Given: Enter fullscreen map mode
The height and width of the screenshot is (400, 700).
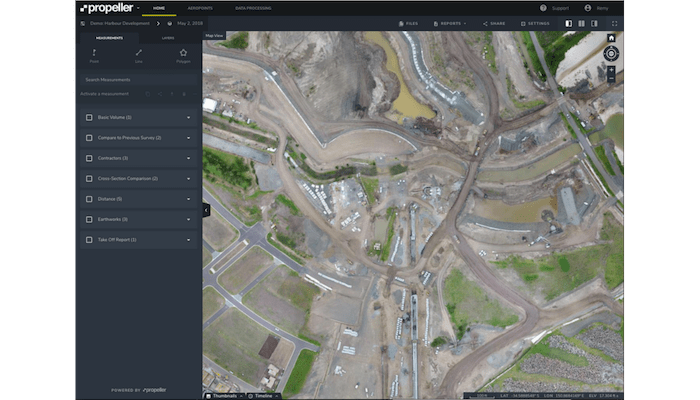Looking at the screenshot, I should [614, 24].
